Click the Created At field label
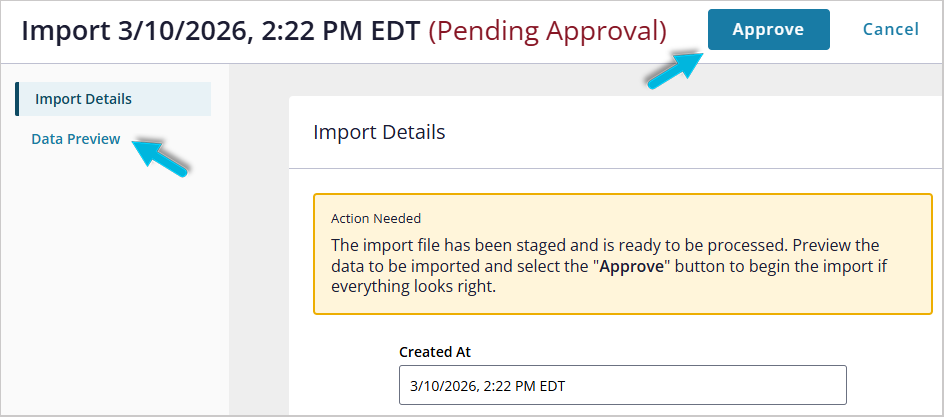Screen dimensions: 944x417 click(435, 352)
